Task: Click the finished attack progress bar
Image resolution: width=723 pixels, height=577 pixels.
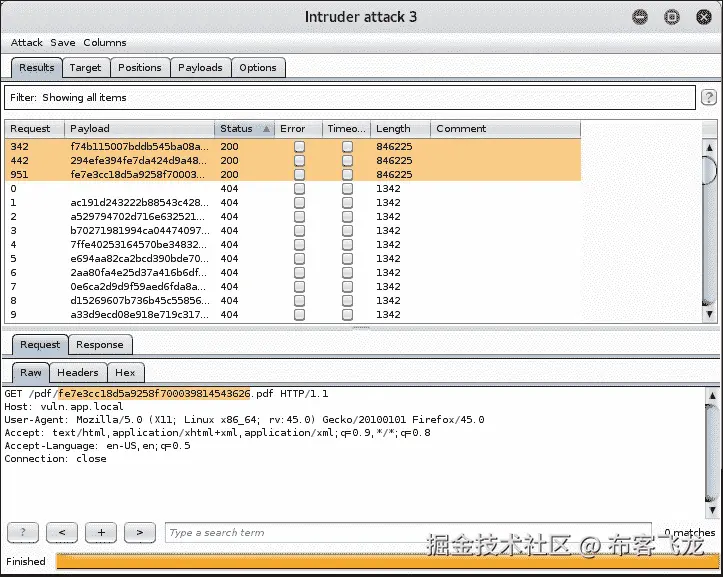Action: [387, 561]
